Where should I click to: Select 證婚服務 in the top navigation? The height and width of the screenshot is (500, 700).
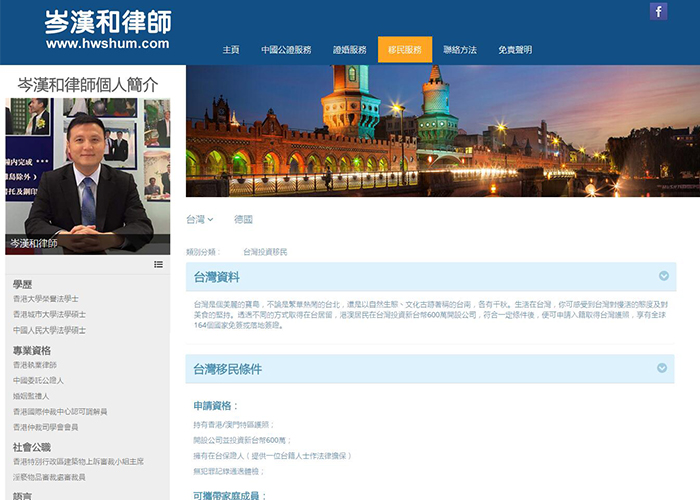tap(349, 49)
